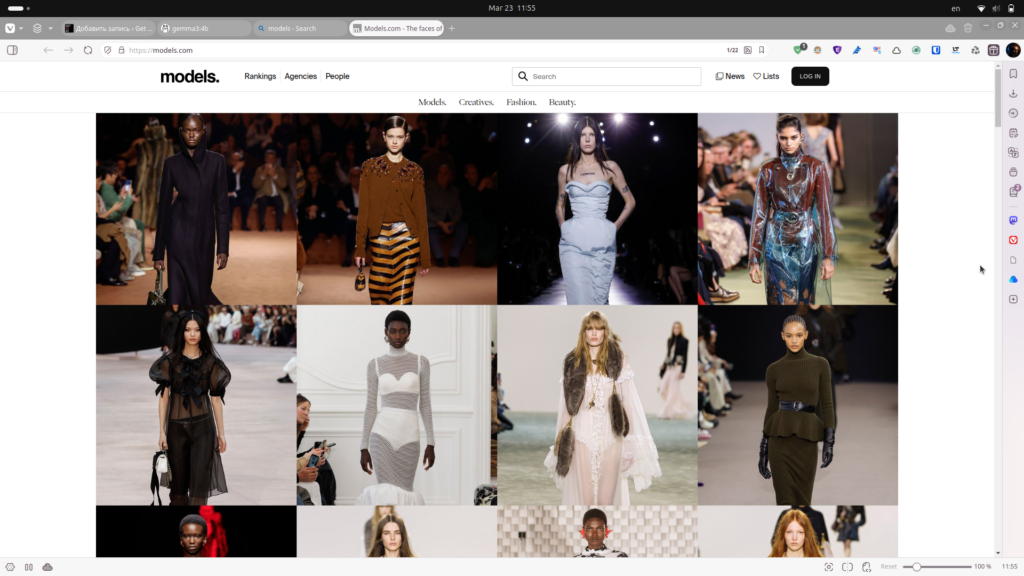Open status bar settings gear icon
Screen dimensions: 1024x576
(x=10, y=567)
